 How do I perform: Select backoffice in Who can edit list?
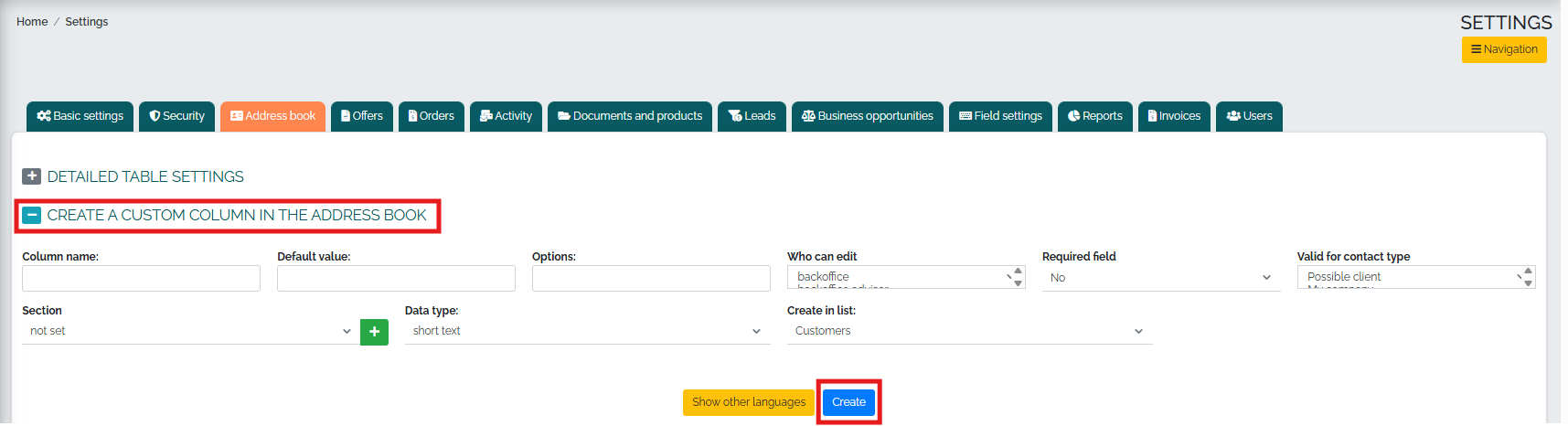tap(823, 276)
